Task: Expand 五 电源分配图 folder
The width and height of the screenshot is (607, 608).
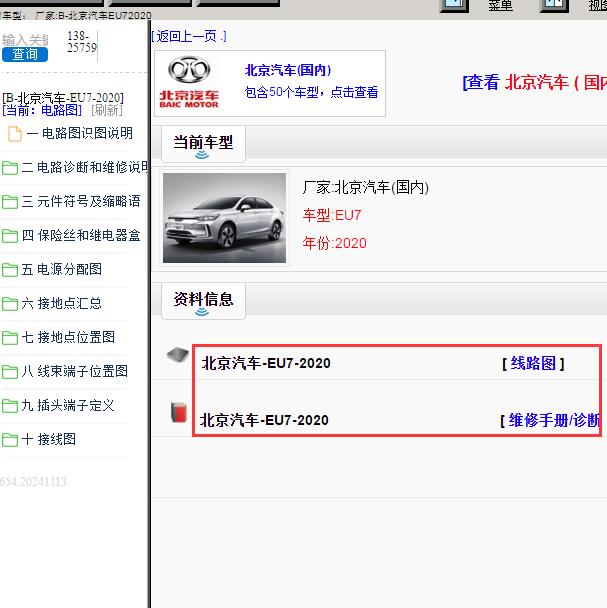Action: [62, 269]
